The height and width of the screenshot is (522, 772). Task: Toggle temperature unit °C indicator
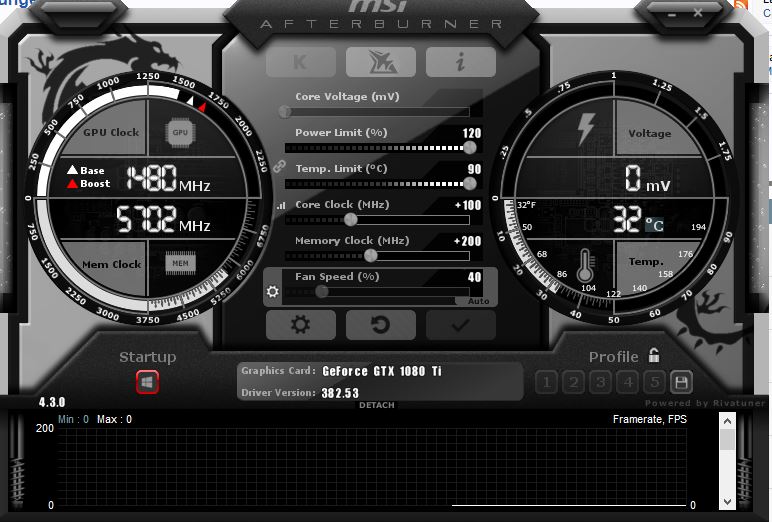654,225
